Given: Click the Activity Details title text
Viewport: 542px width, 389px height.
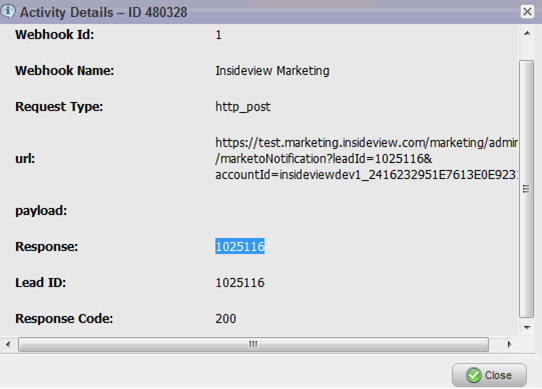Looking at the screenshot, I should [103, 12].
